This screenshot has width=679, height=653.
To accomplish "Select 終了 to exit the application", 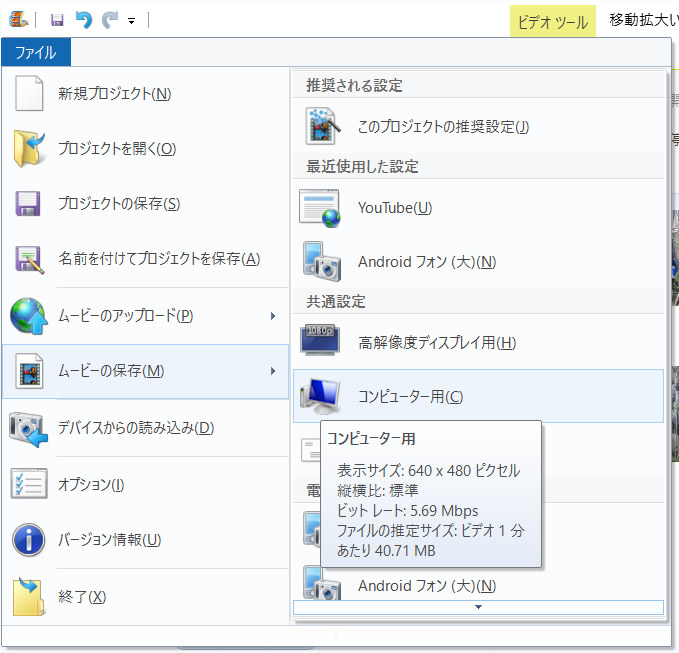I will click(x=81, y=596).
